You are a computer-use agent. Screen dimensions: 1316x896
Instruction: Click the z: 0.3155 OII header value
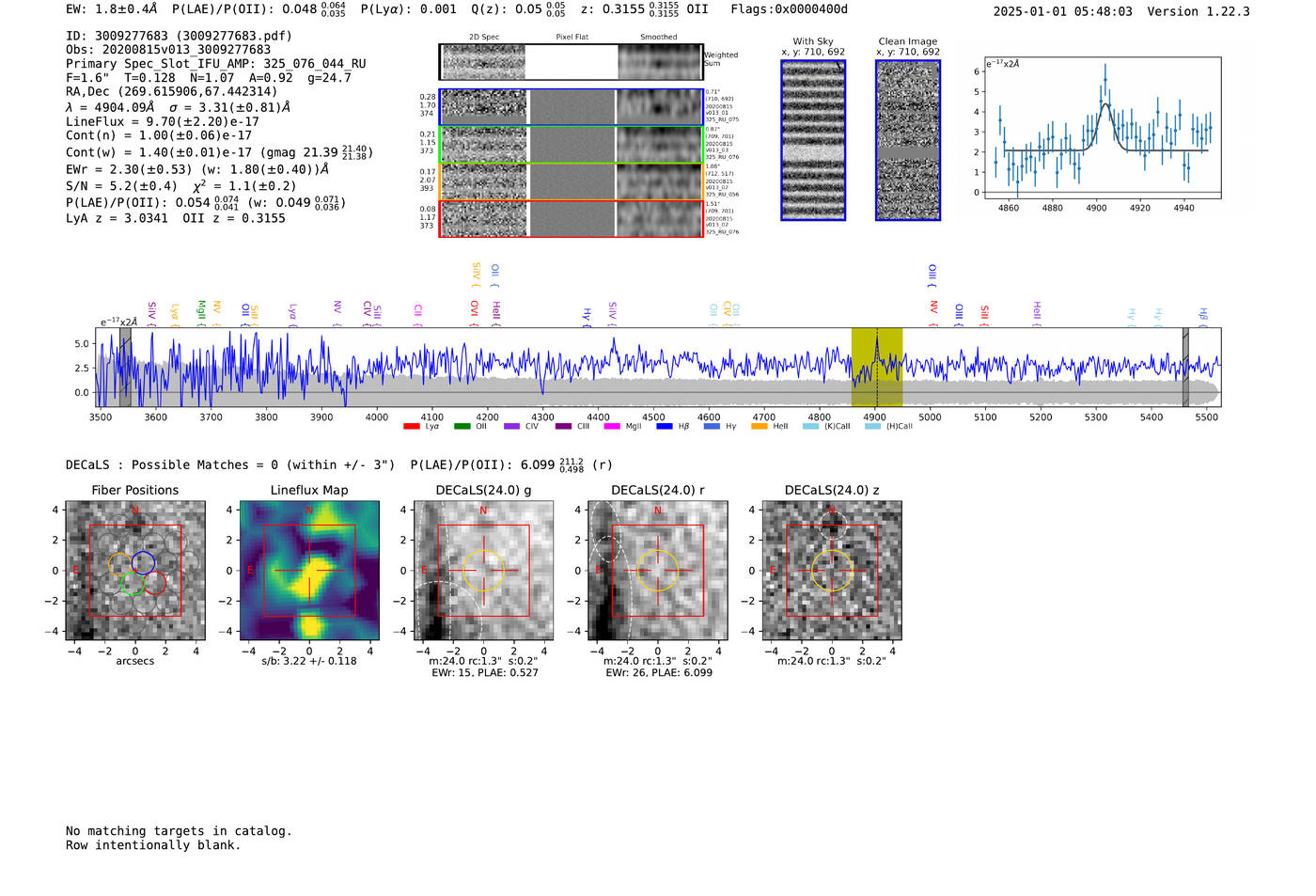point(644,9)
